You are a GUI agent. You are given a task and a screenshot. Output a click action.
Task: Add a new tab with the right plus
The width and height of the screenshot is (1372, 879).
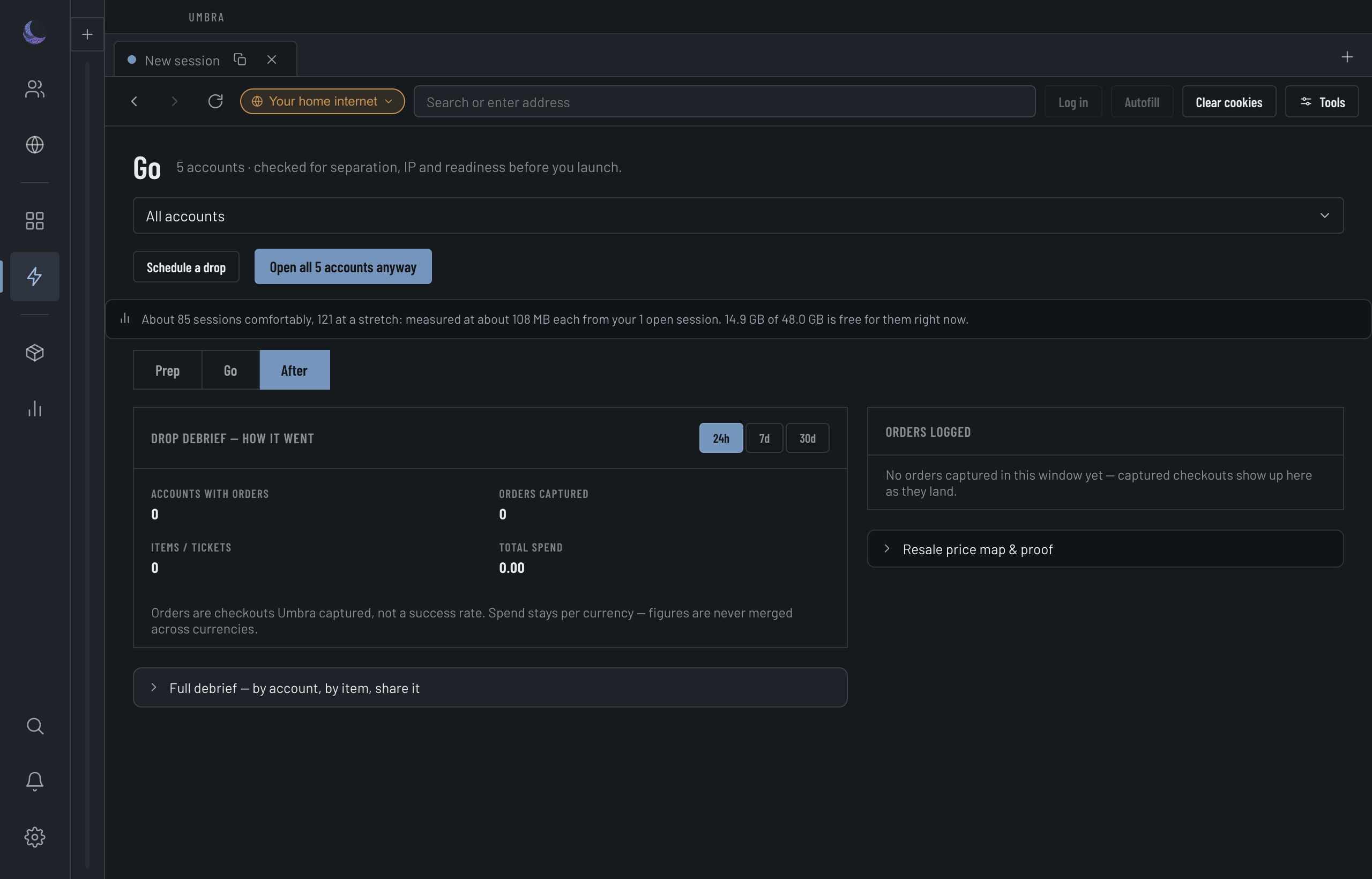pyautogui.click(x=1347, y=56)
